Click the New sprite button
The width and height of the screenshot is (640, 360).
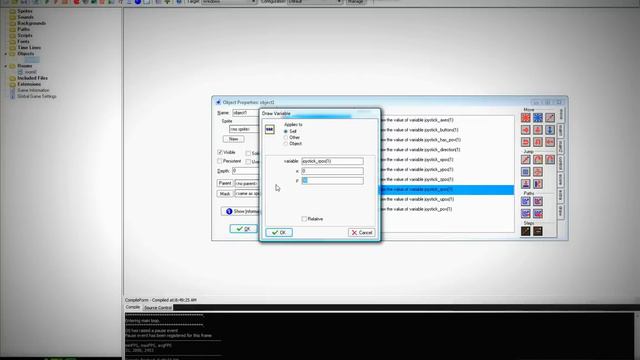[x=233, y=139]
